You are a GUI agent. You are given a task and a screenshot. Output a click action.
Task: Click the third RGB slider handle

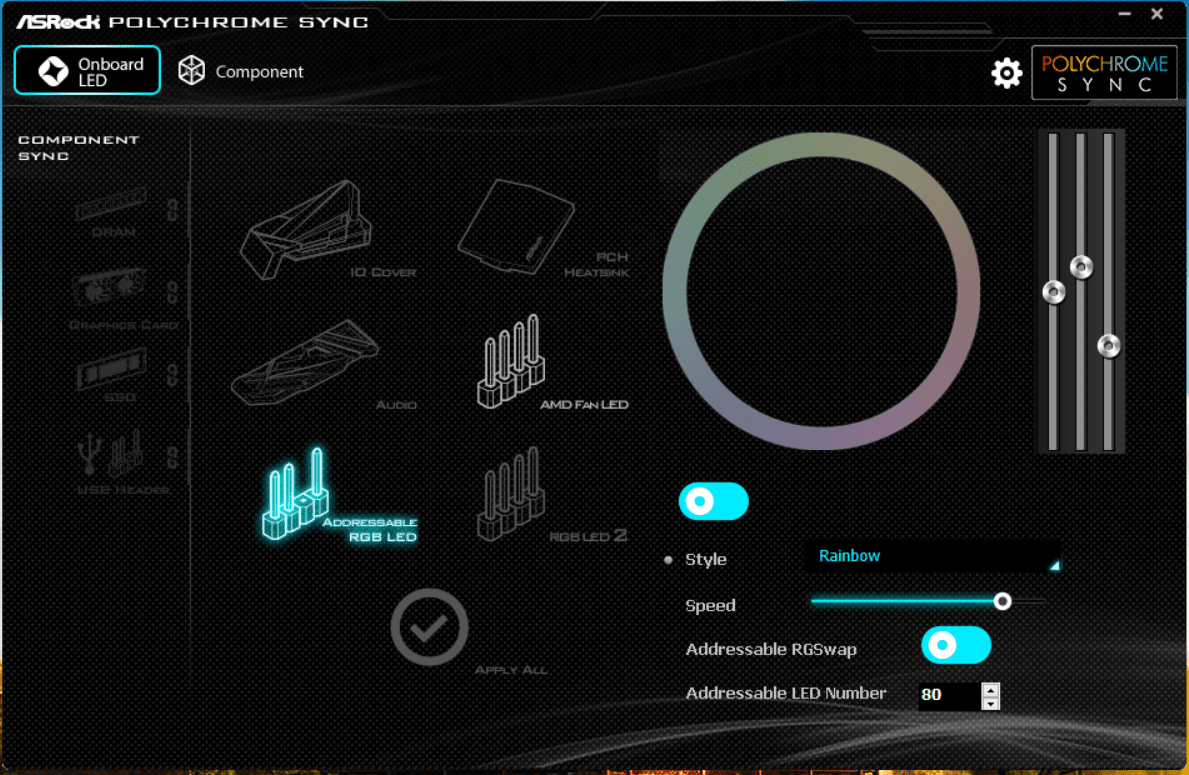coord(1109,346)
